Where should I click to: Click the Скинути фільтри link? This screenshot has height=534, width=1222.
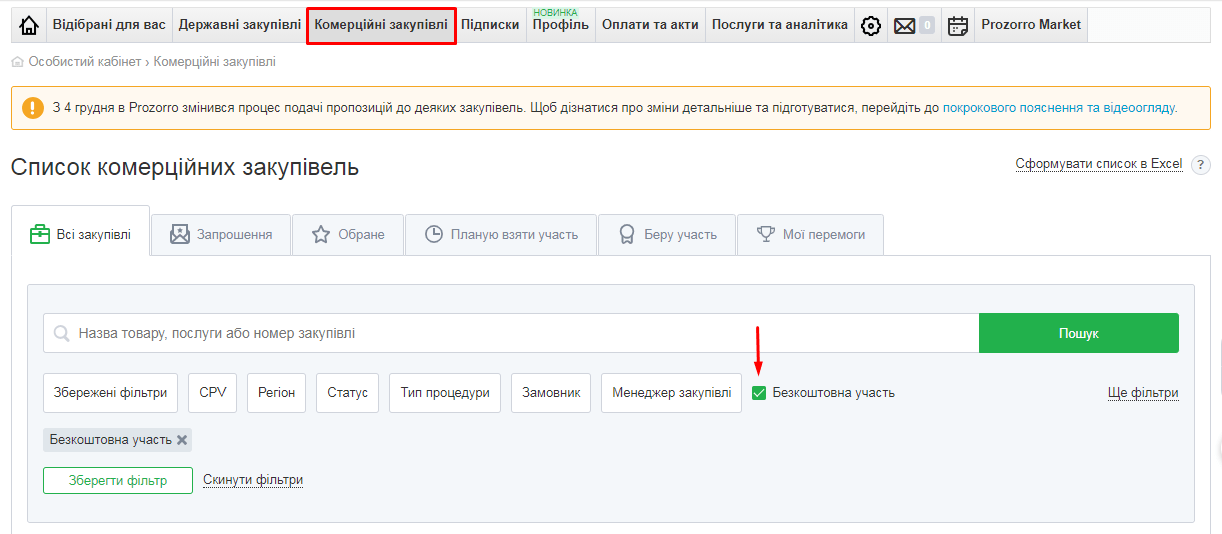(253, 480)
